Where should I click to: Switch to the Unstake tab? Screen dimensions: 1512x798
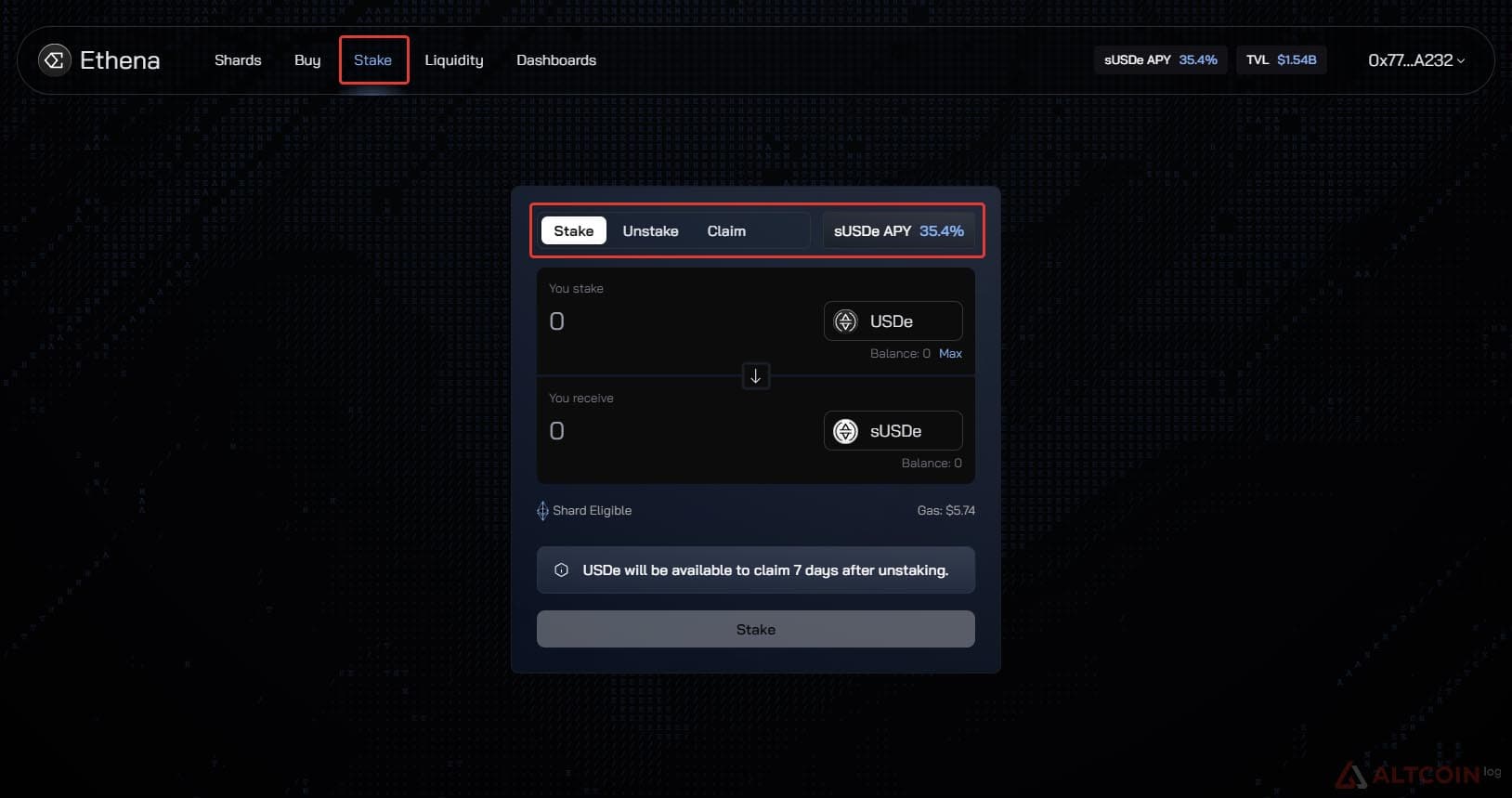tap(650, 231)
